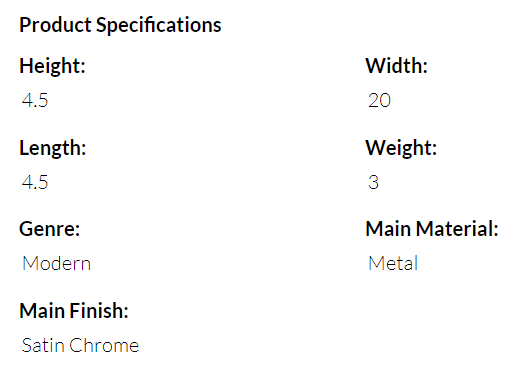The height and width of the screenshot is (368, 513).
Task: Click the Modern genre value
Action: tap(56, 263)
